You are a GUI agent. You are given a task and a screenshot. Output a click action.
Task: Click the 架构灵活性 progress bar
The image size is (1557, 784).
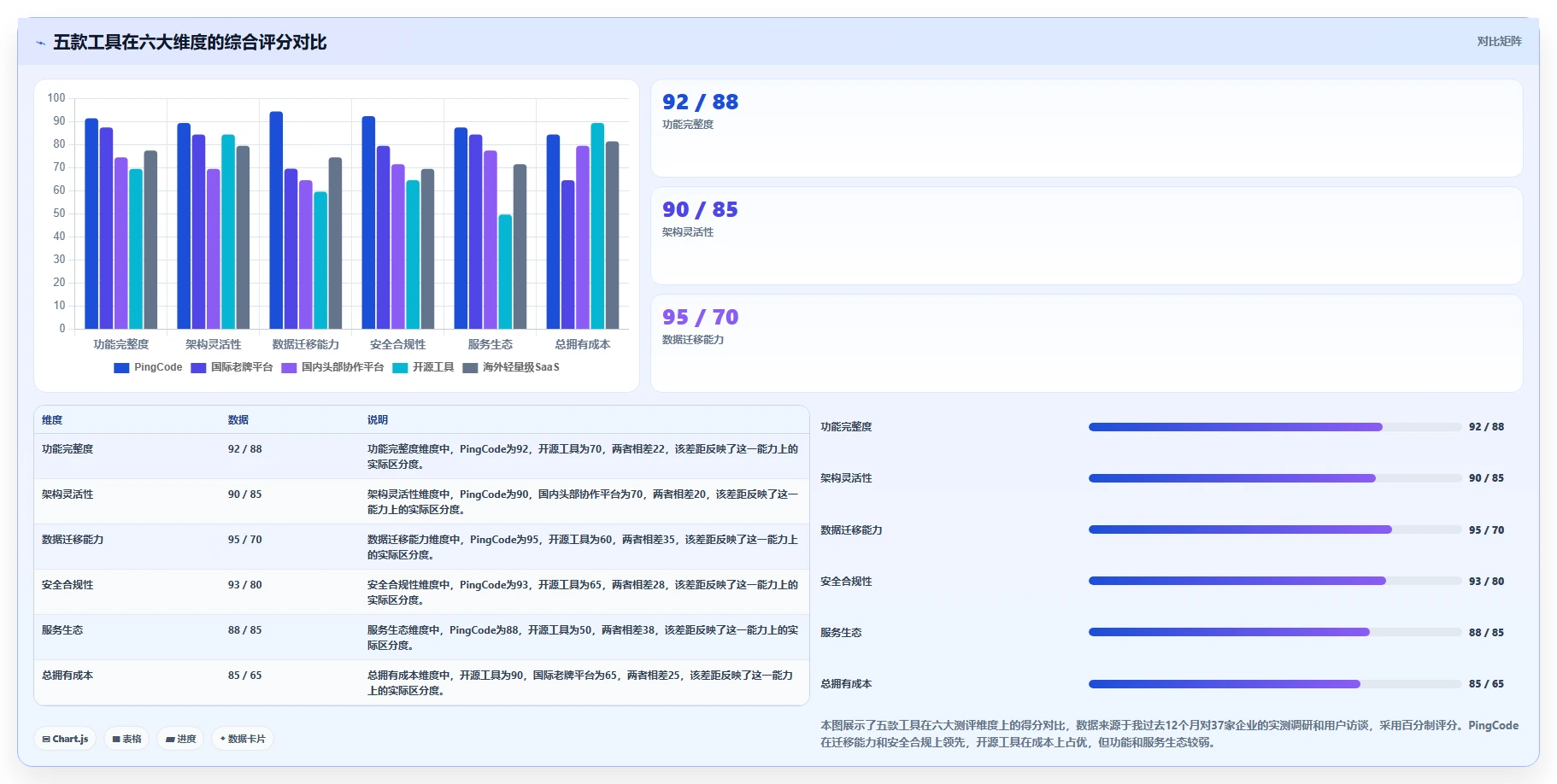pyautogui.click(x=1275, y=478)
